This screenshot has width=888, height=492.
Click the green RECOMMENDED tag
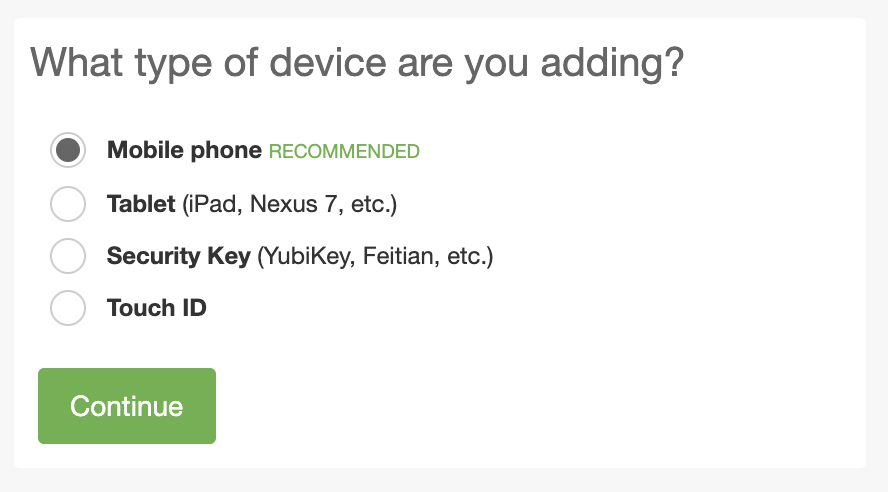(344, 152)
